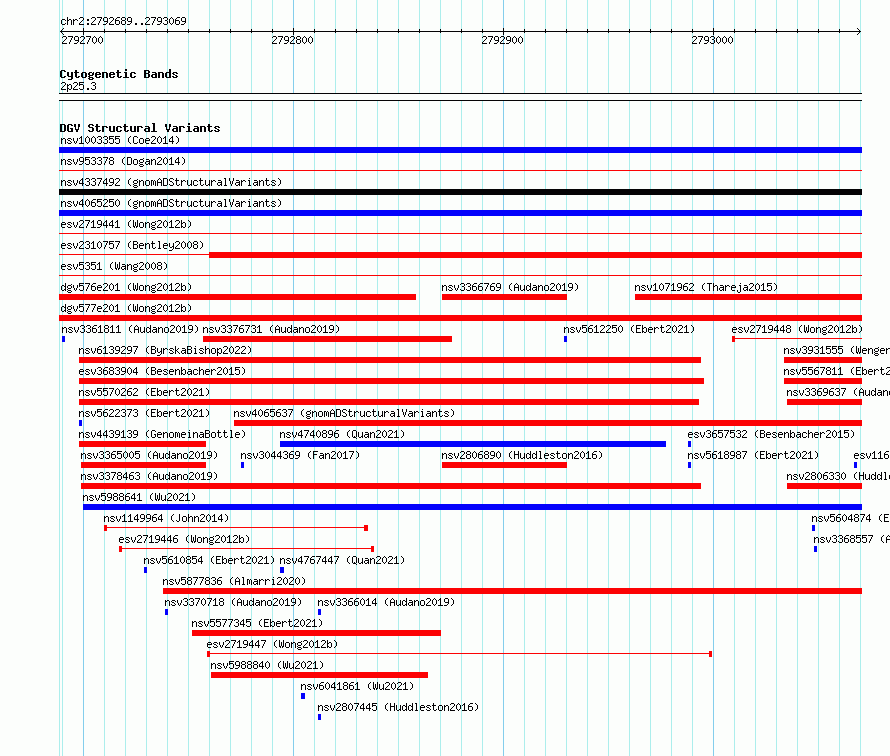890x756 pixels.
Task: Click the nsv2806890 (Huddleston2016) label
Action: point(522,455)
